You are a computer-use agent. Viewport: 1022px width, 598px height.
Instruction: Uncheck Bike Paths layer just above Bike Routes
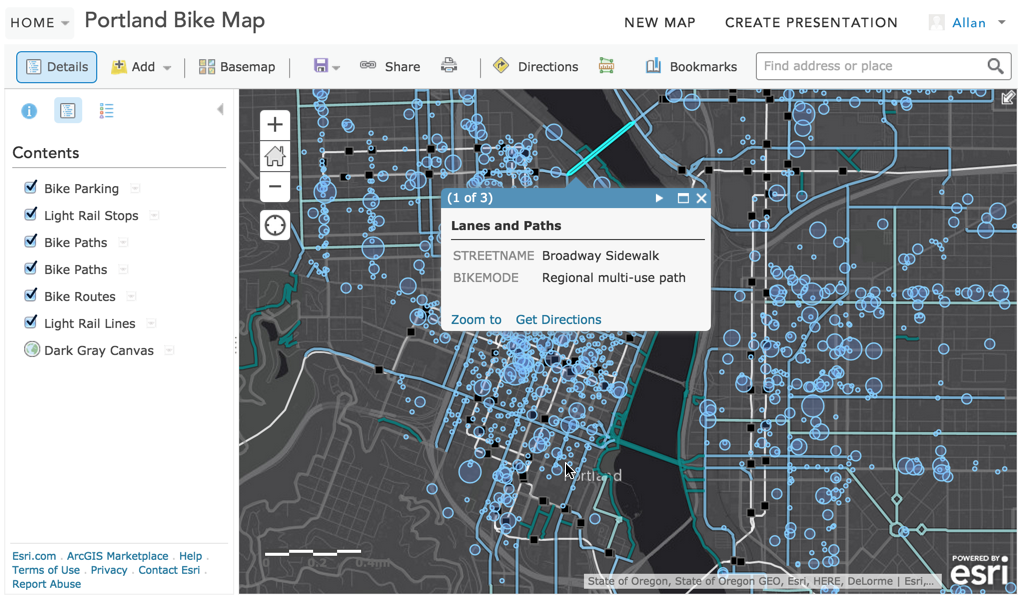coord(30,269)
